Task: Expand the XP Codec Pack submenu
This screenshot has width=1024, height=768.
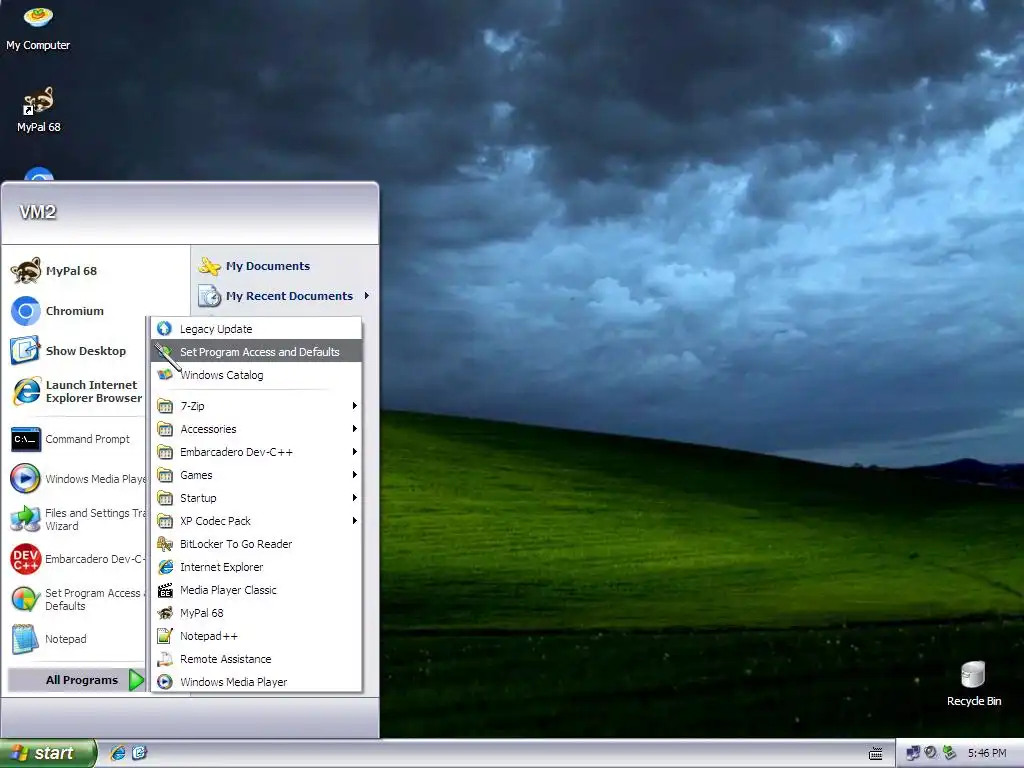Action: click(256, 520)
